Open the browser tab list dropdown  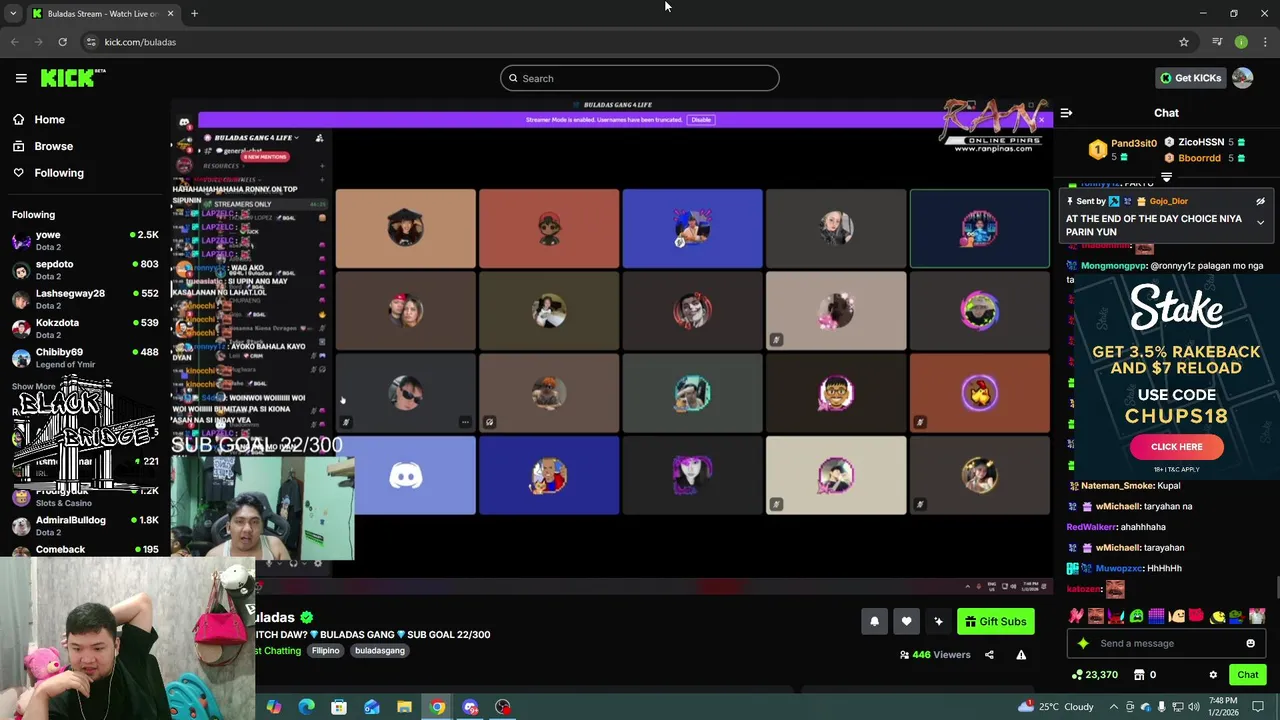tap(13, 13)
